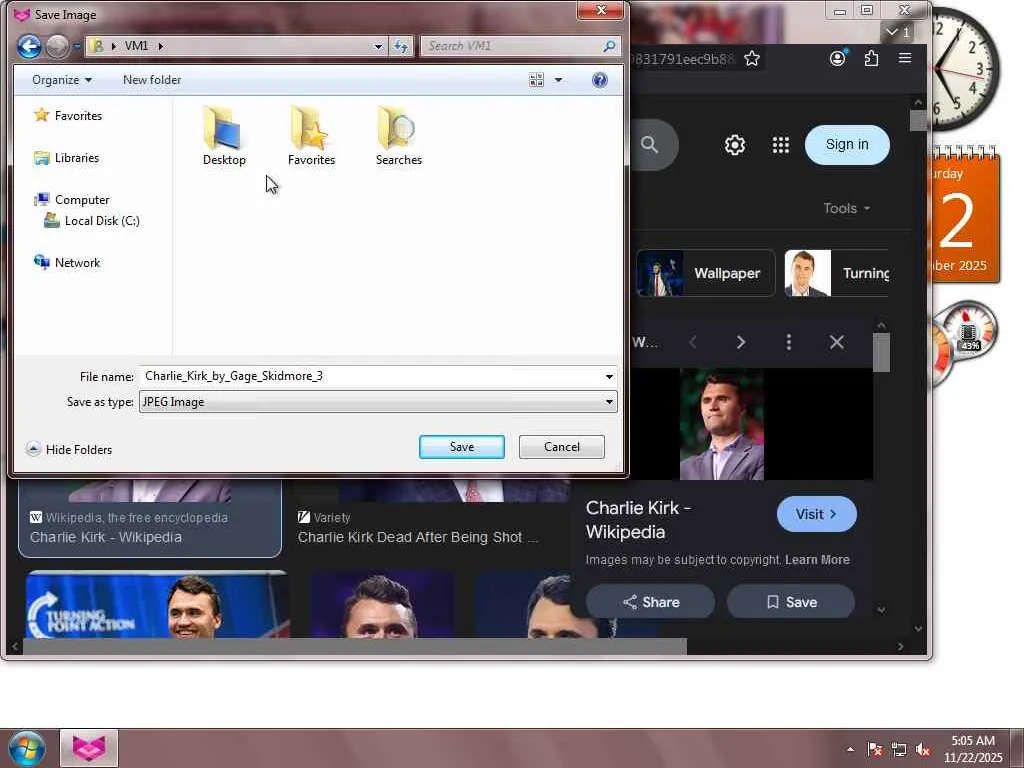
Task: Click the search magnifier in Search VM1
Action: (609, 46)
